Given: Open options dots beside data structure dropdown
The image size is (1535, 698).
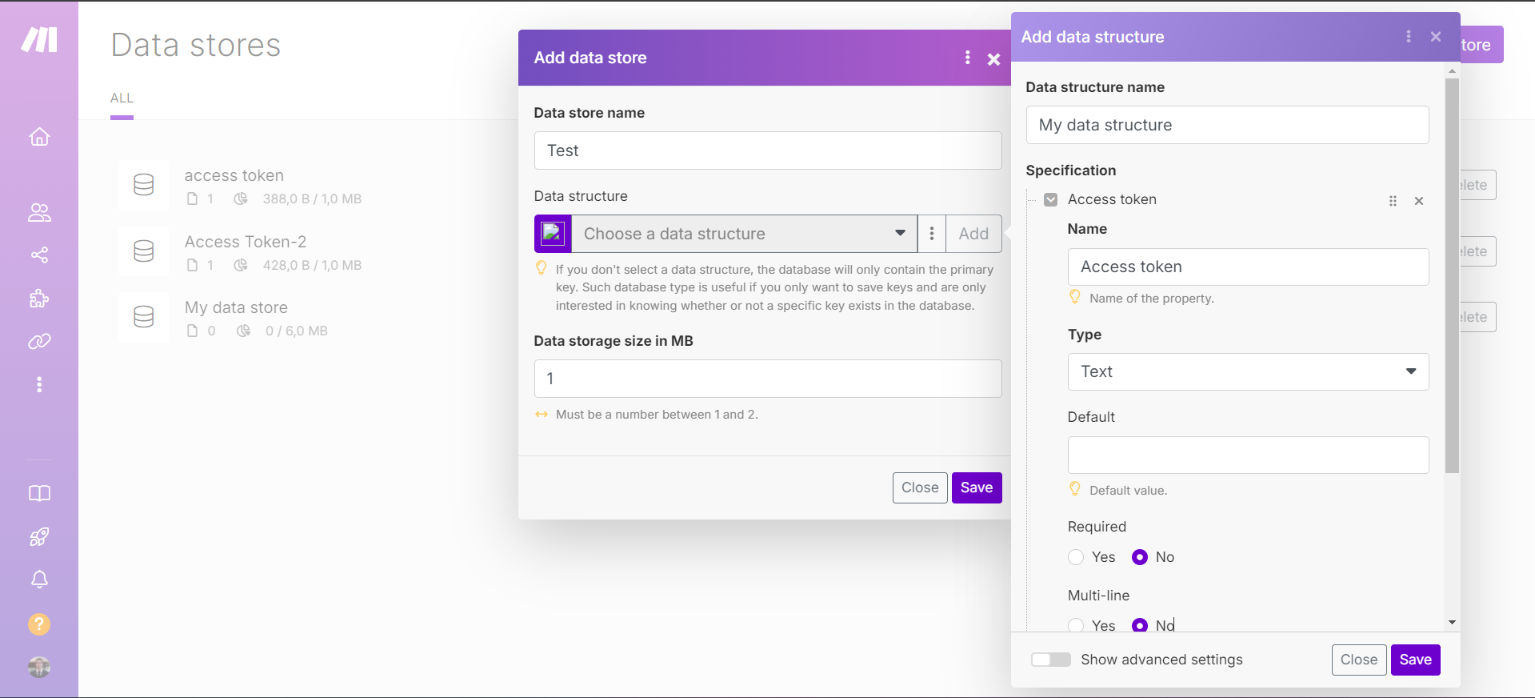Looking at the screenshot, I should pos(932,233).
